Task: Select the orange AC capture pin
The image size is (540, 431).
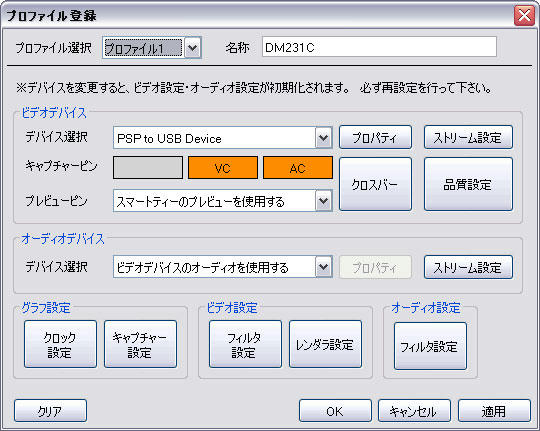Action: (298, 167)
